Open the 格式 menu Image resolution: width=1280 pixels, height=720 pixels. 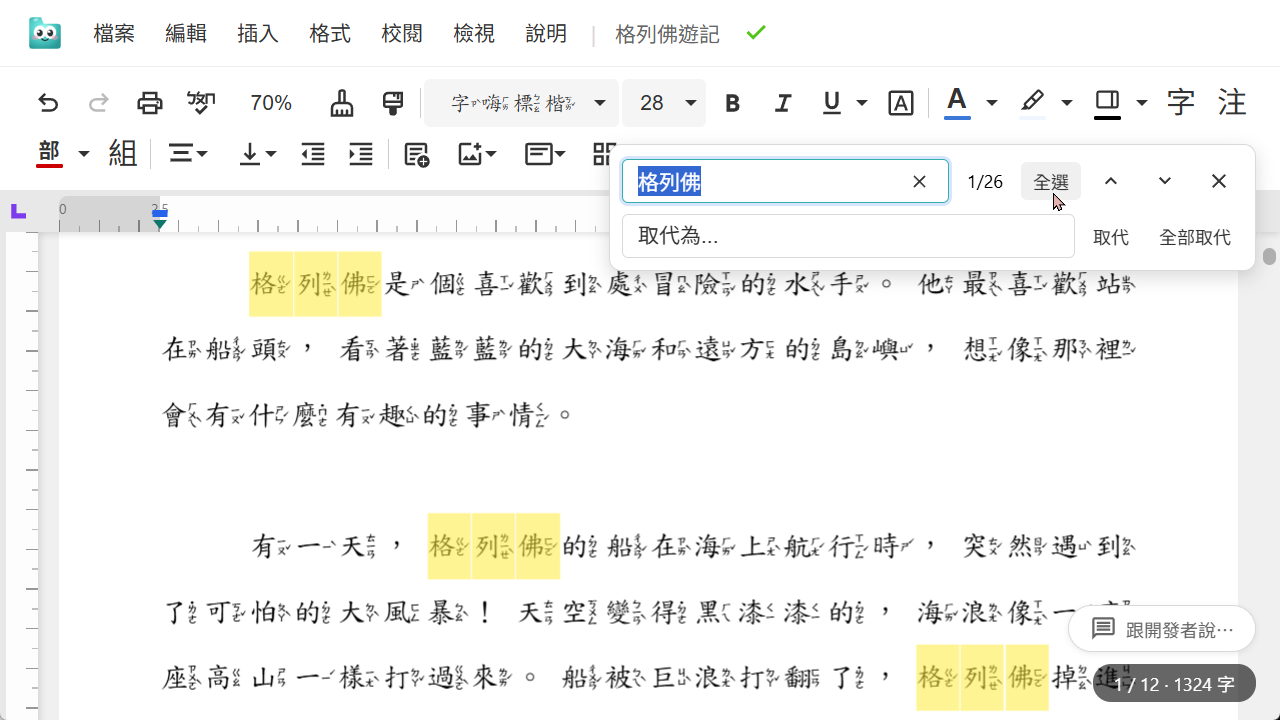pyautogui.click(x=330, y=34)
